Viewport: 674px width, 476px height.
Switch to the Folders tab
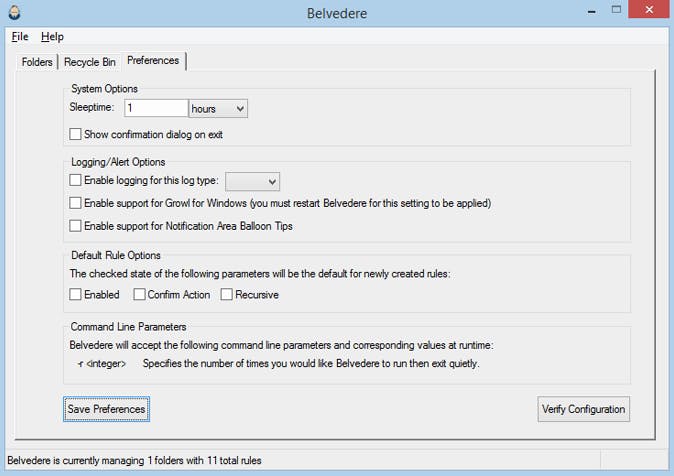click(x=37, y=62)
